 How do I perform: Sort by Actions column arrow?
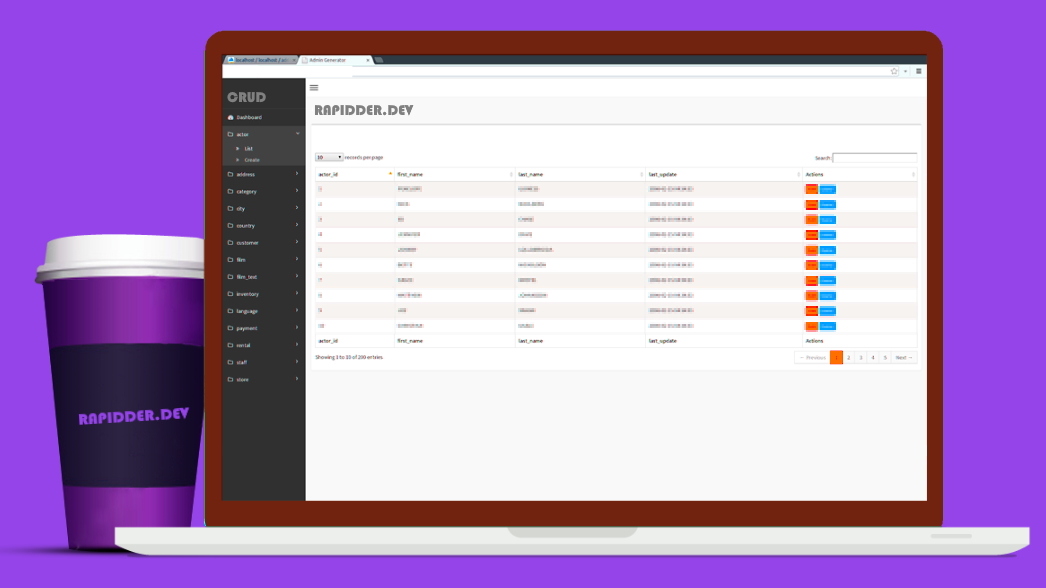pyautogui.click(x=913, y=174)
